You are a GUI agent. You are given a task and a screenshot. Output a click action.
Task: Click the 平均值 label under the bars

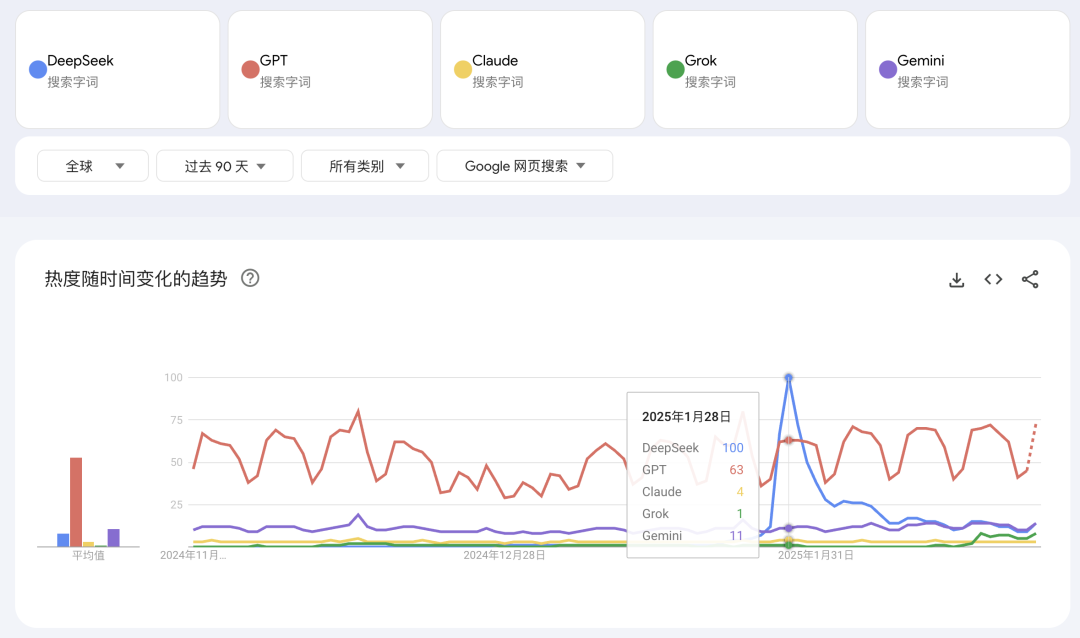coord(88,555)
